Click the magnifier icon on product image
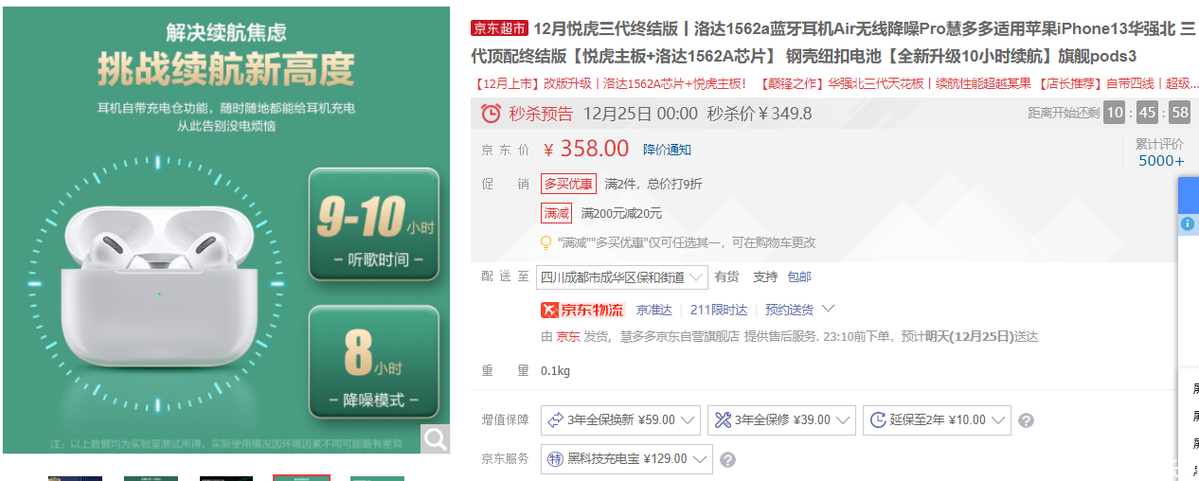The height and width of the screenshot is (481, 1199). [x=435, y=439]
